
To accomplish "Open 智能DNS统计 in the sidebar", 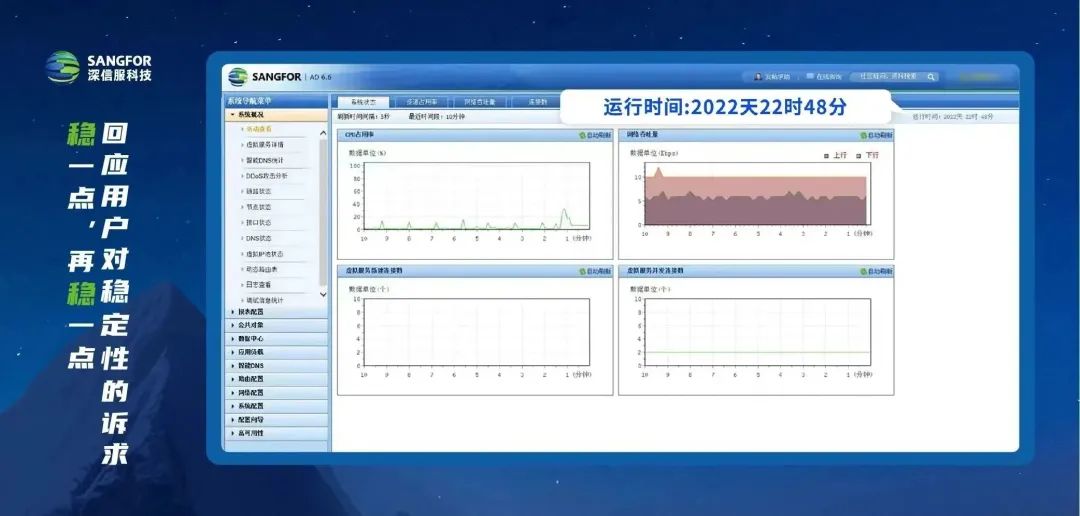I will [265, 161].
